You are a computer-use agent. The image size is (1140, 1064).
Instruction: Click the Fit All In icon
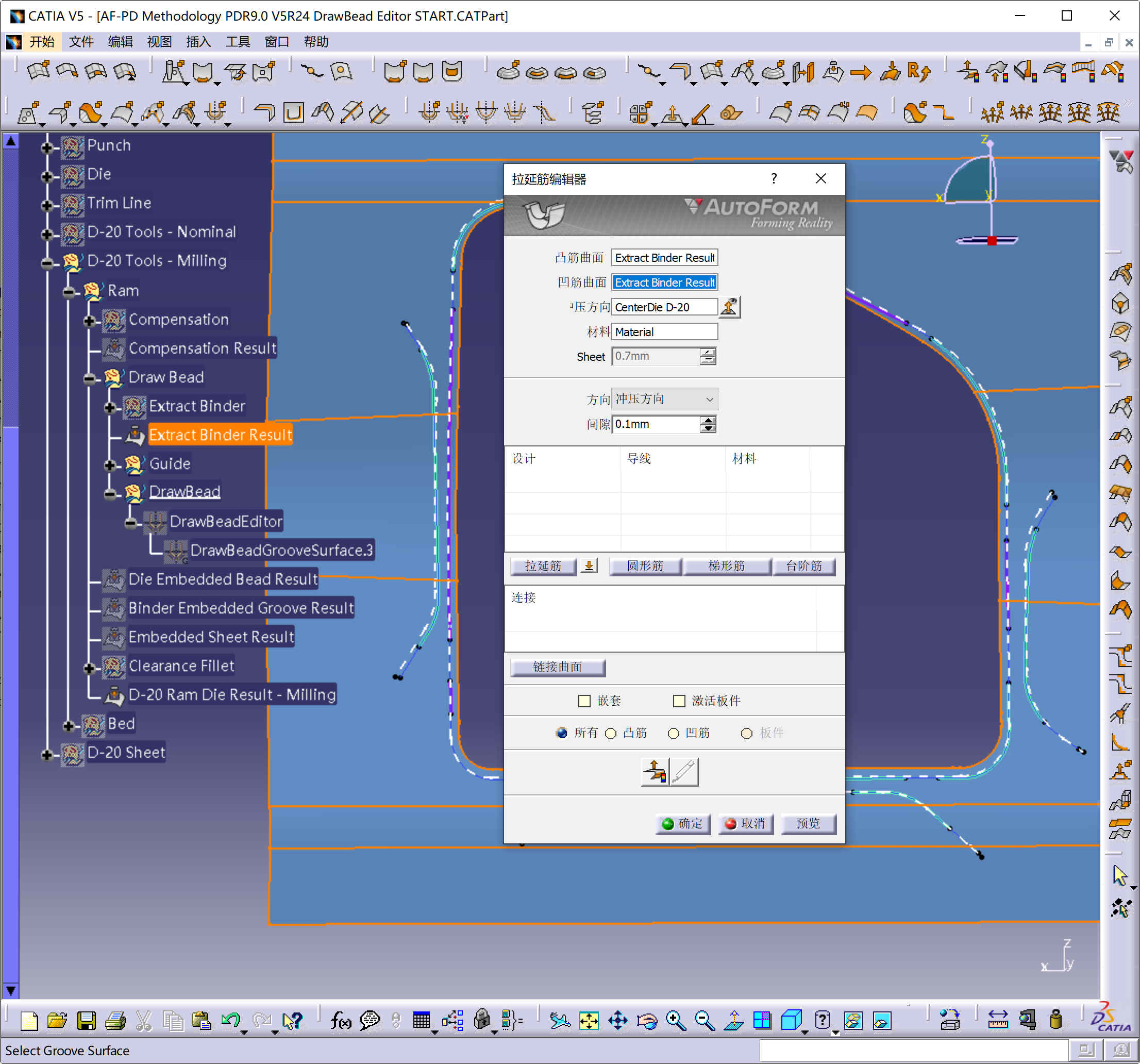point(589,1020)
